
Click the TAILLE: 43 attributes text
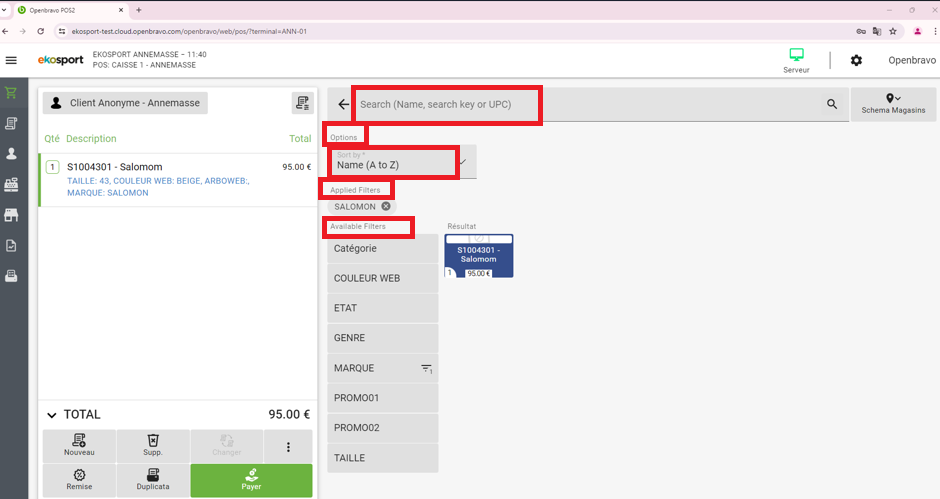pyautogui.click(x=158, y=187)
